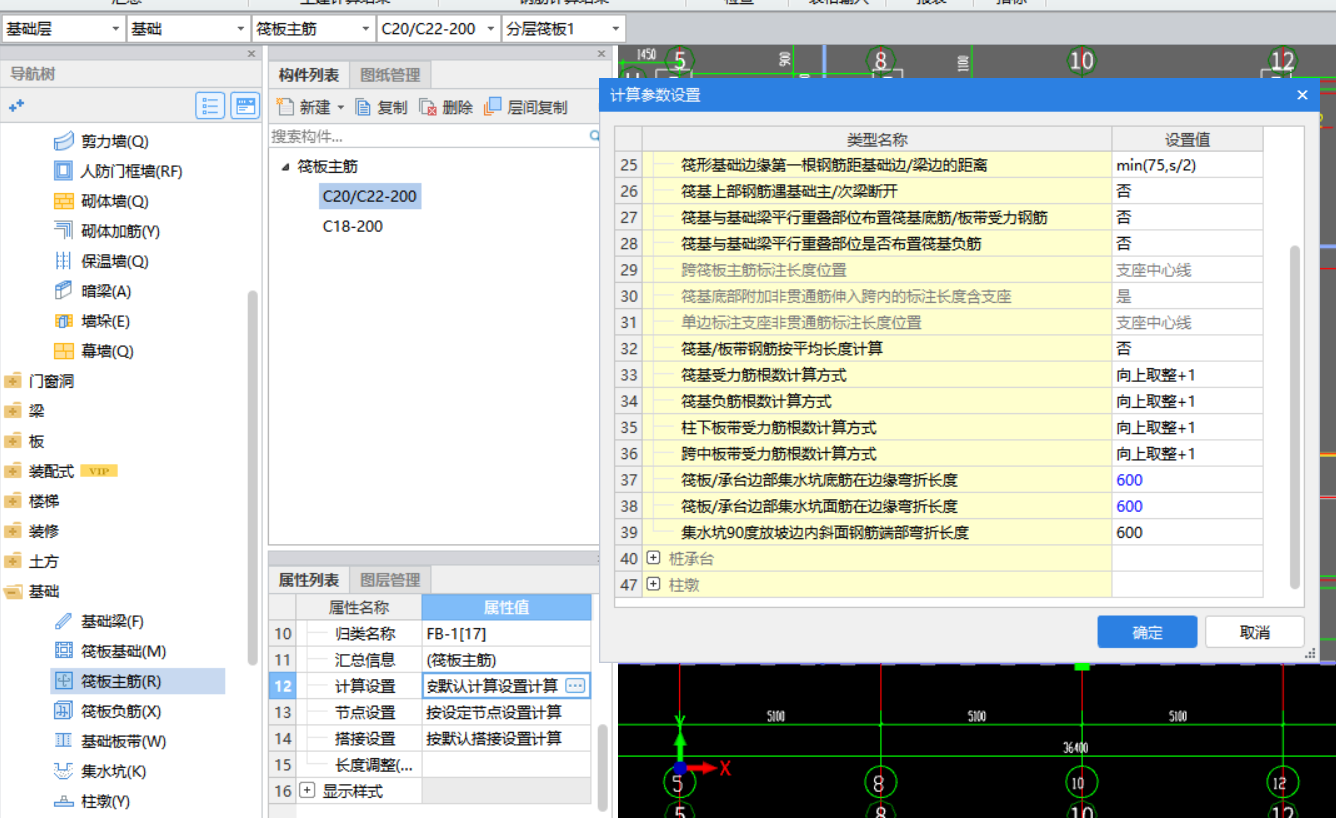This screenshot has height=818, width=1336.
Task: Select the 筏板基础(M) icon
Action: point(63,651)
